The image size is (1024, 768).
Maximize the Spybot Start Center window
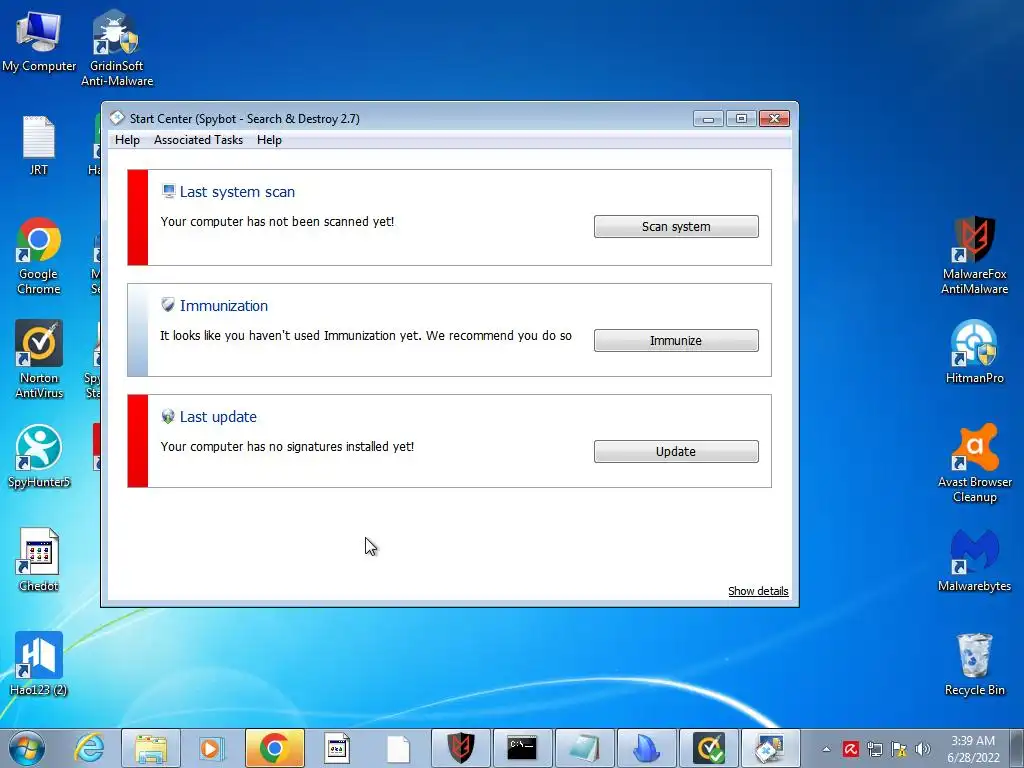pos(741,119)
